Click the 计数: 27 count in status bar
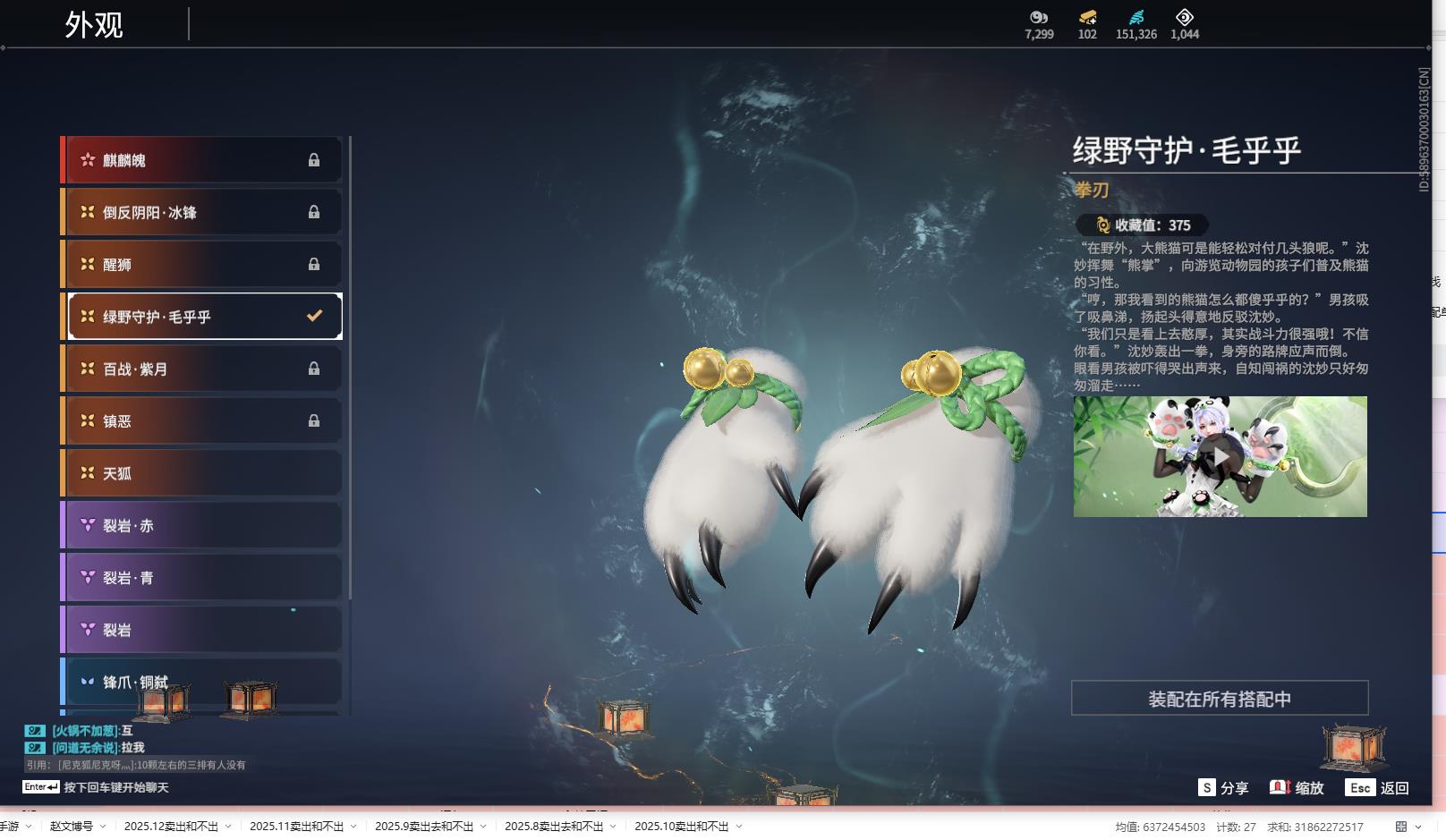Screen dimensions: 1446x840 pyautogui.click(x=1236, y=827)
